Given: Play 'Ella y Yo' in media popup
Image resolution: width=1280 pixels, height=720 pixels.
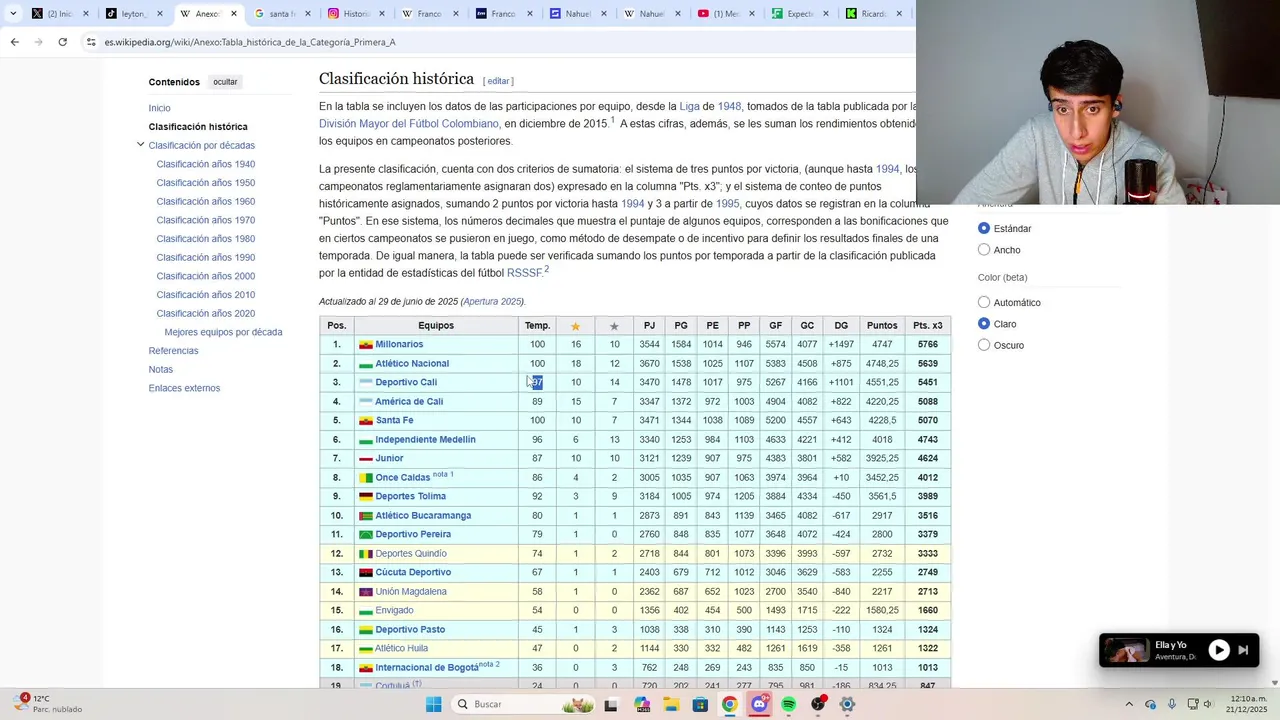Looking at the screenshot, I should point(1219,650).
